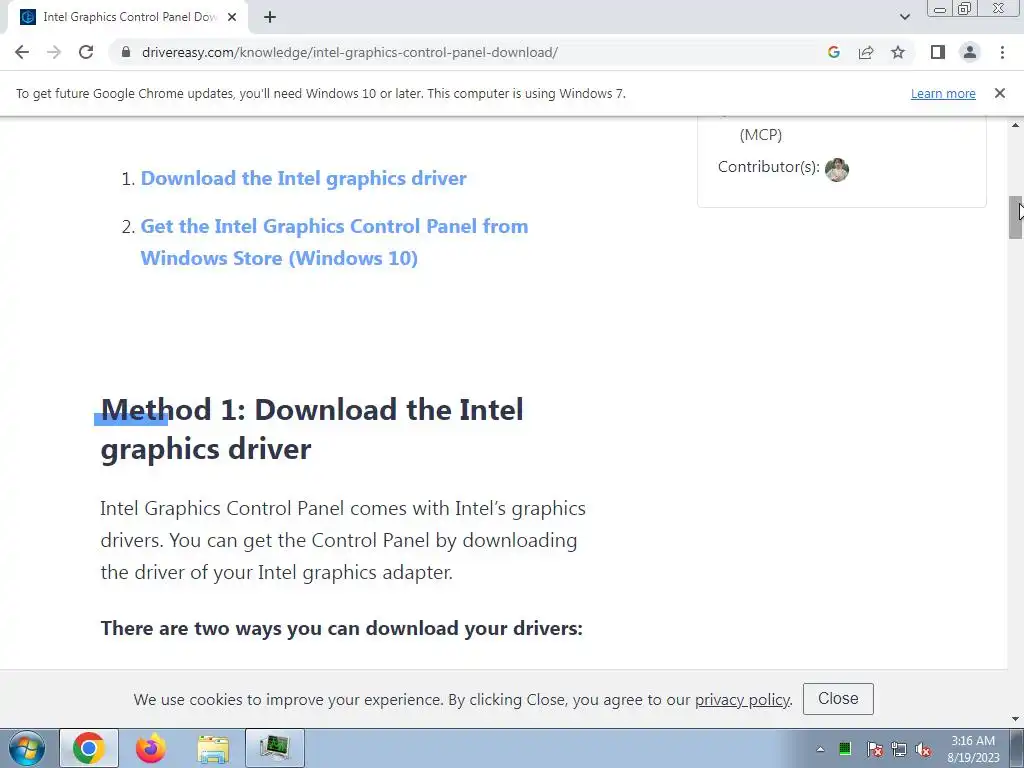Dismiss the Windows 7 update notice
The width and height of the screenshot is (1024, 768).
point(999,93)
